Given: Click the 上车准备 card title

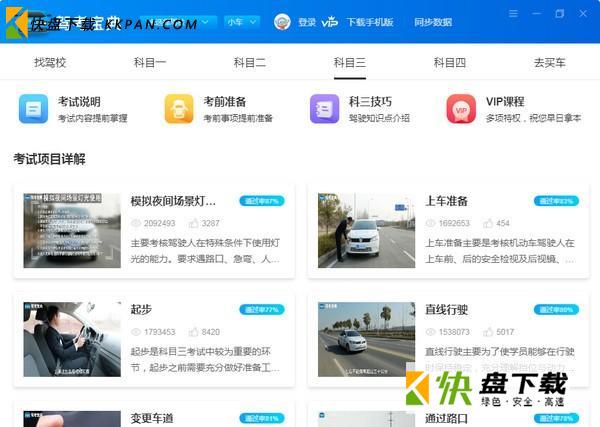Looking at the screenshot, I should tap(447, 201).
